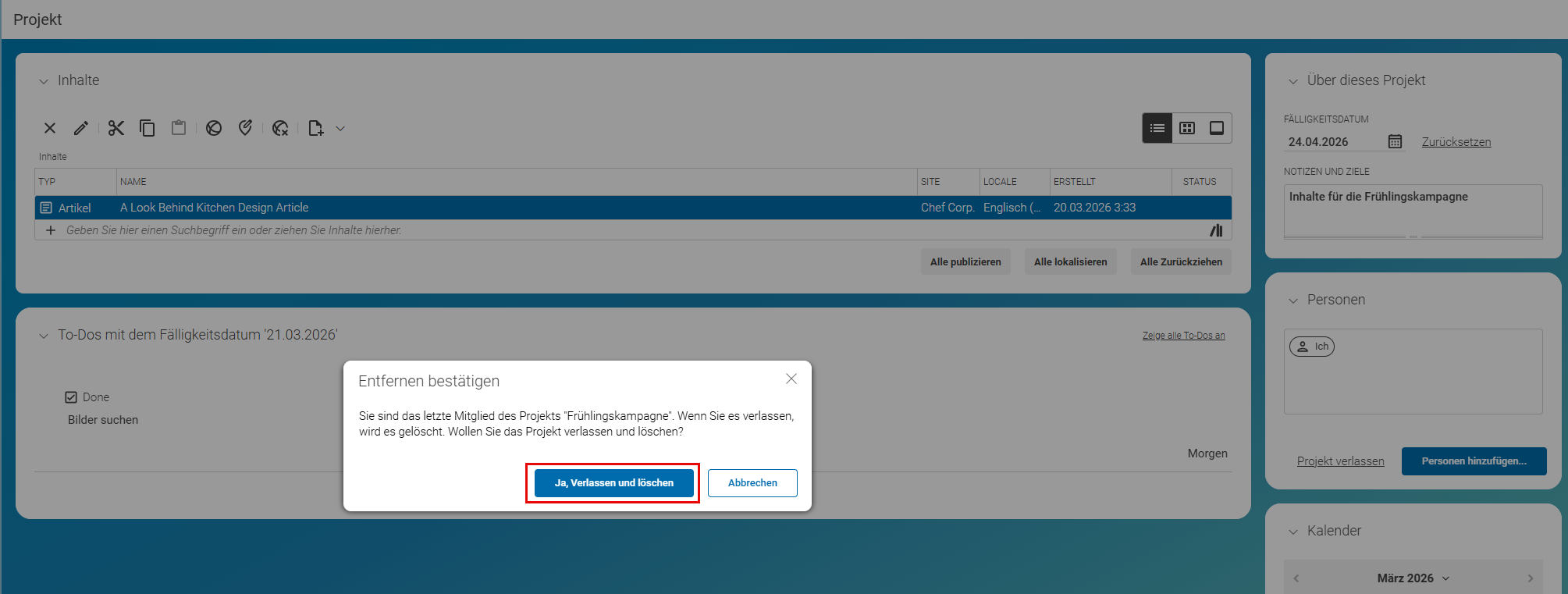Click the content search field placeholder text
Screen dimensions: 1568x594
233,230
